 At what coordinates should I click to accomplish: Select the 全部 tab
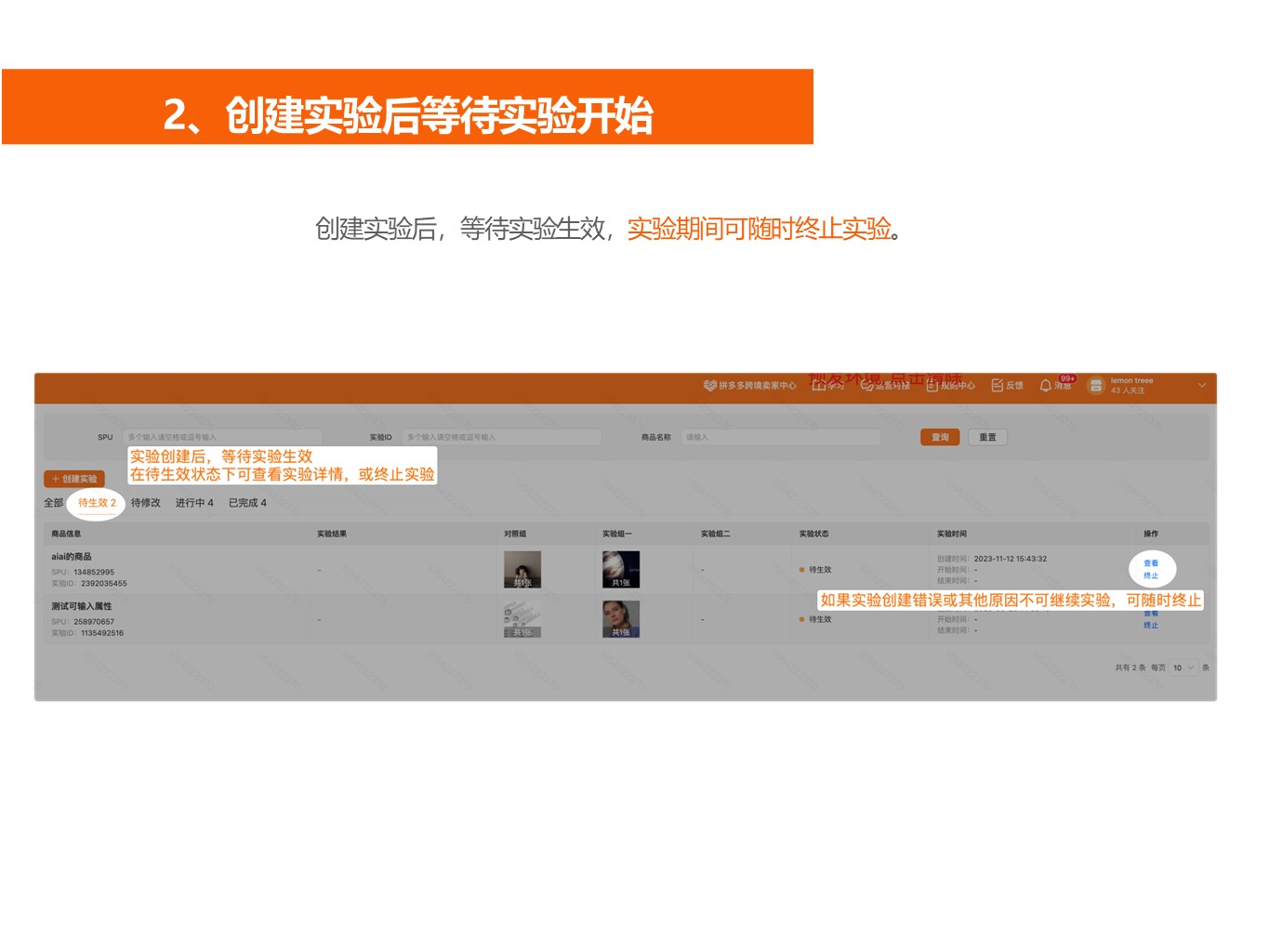(54, 503)
